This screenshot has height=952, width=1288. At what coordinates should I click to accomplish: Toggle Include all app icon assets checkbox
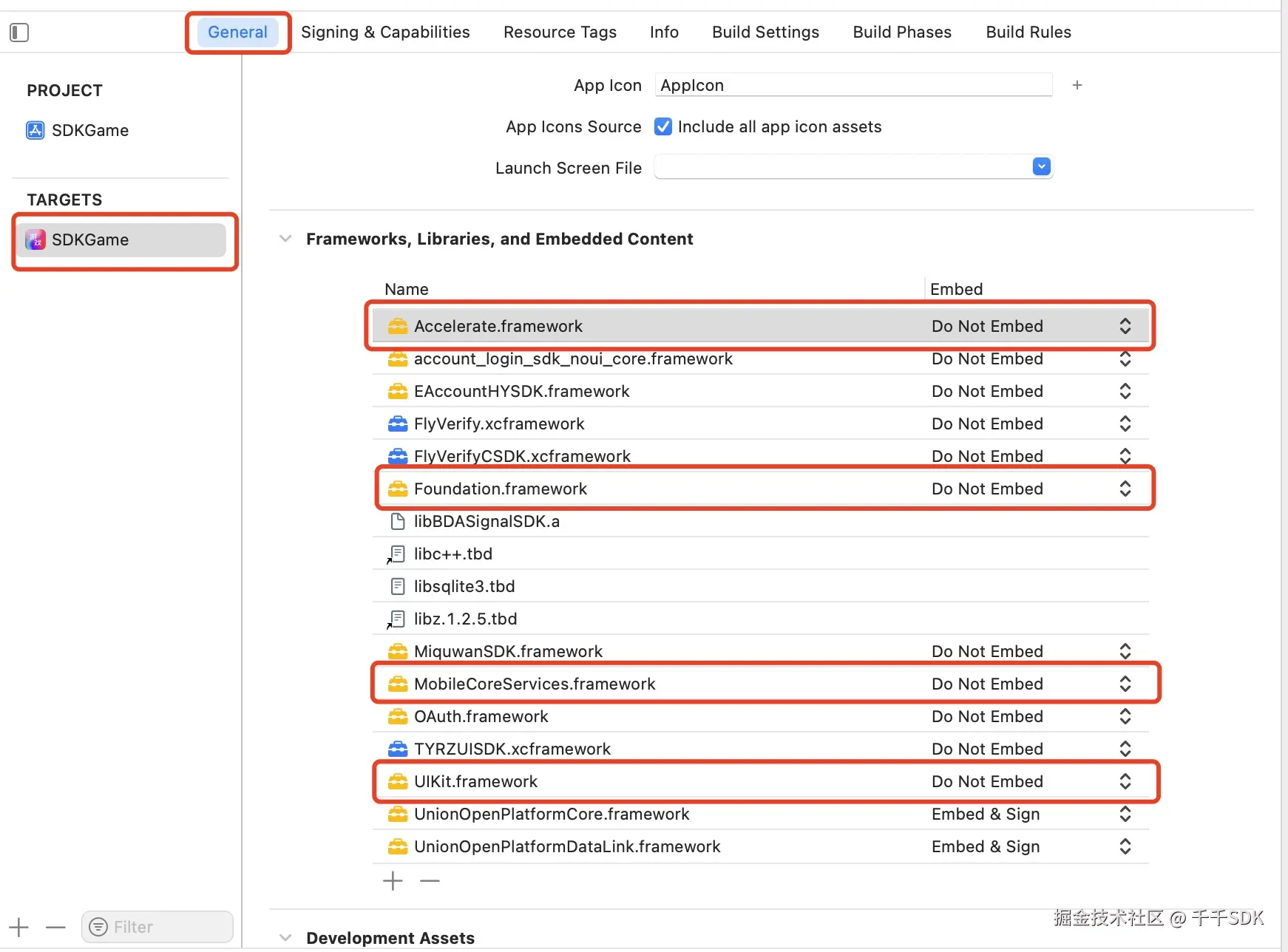click(x=663, y=127)
